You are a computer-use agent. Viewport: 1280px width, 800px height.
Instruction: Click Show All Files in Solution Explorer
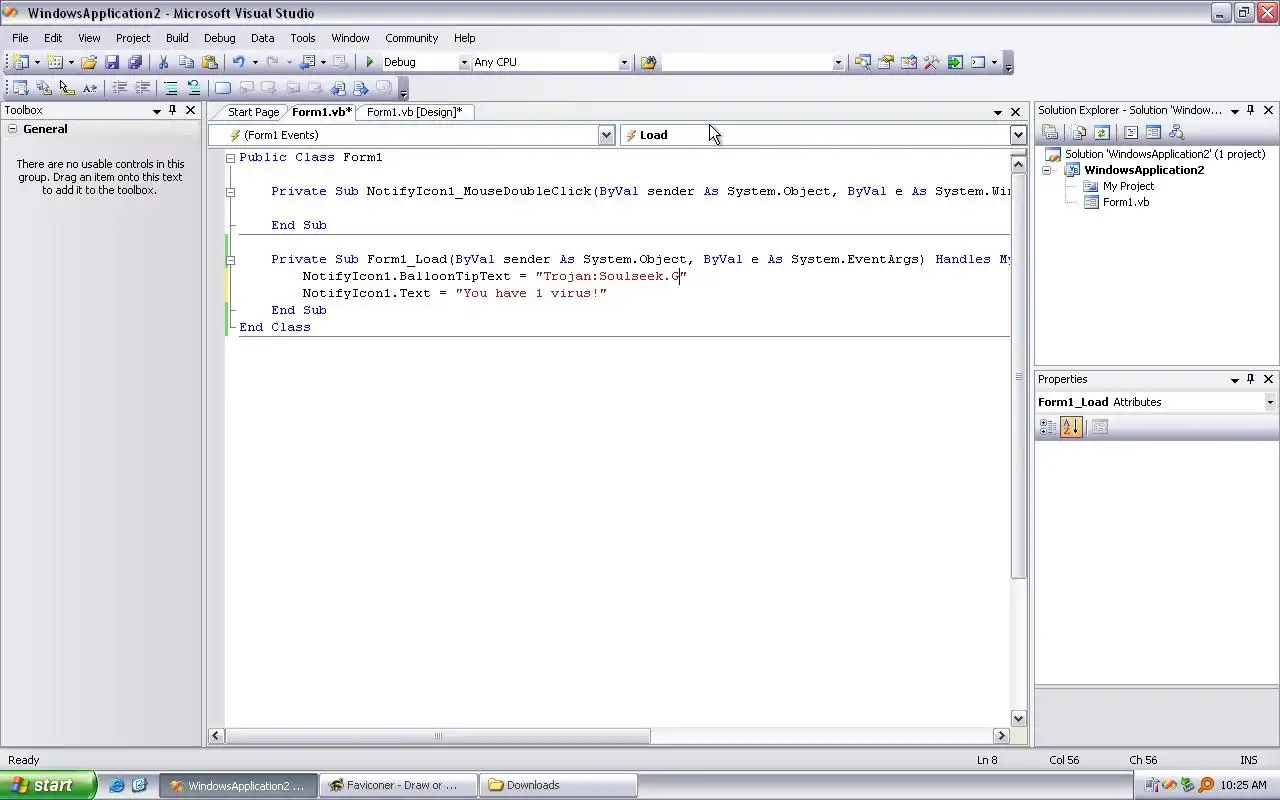[1078, 132]
